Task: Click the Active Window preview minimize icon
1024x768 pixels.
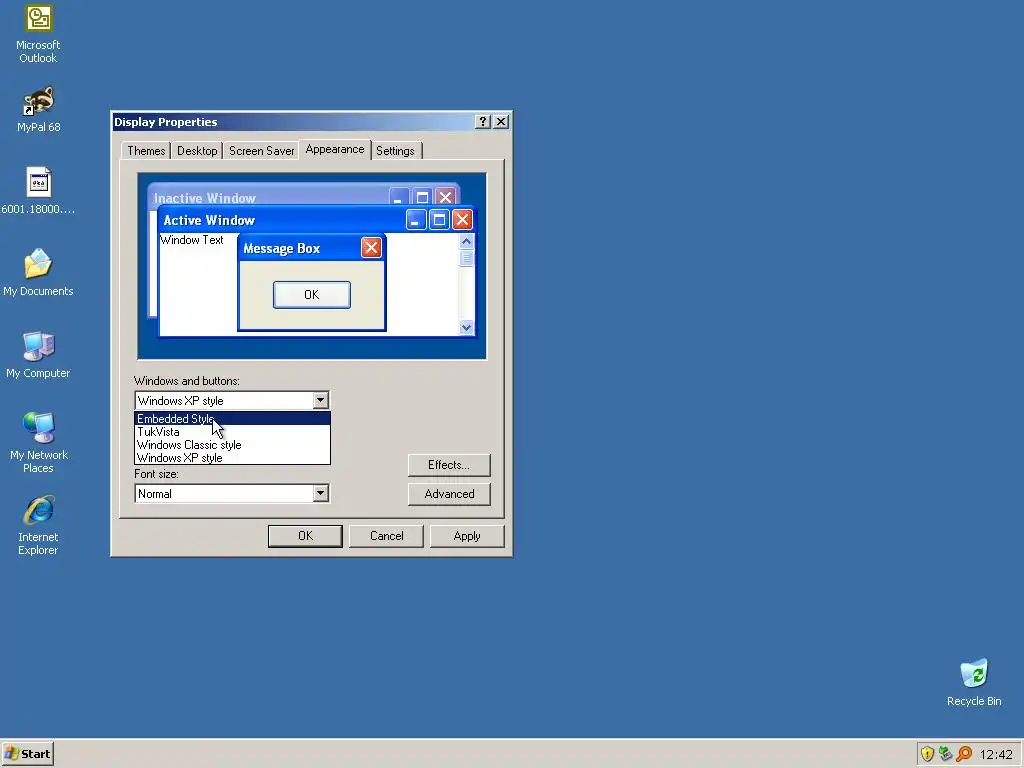Action: (x=416, y=219)
